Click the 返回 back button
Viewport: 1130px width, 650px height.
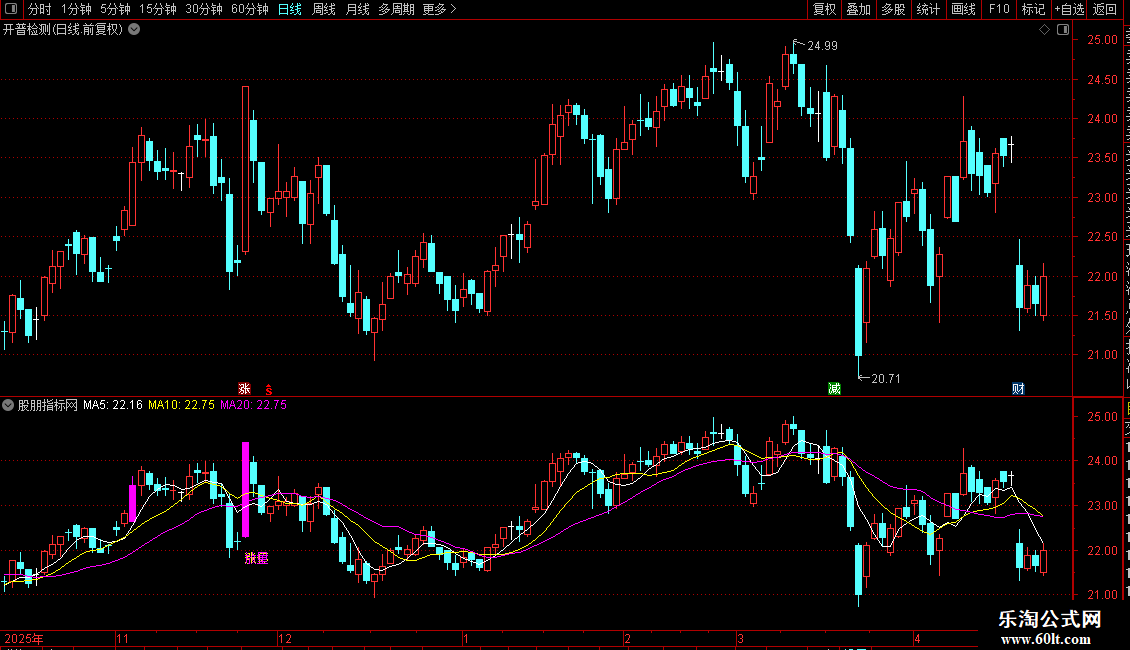click(1105, 9)
